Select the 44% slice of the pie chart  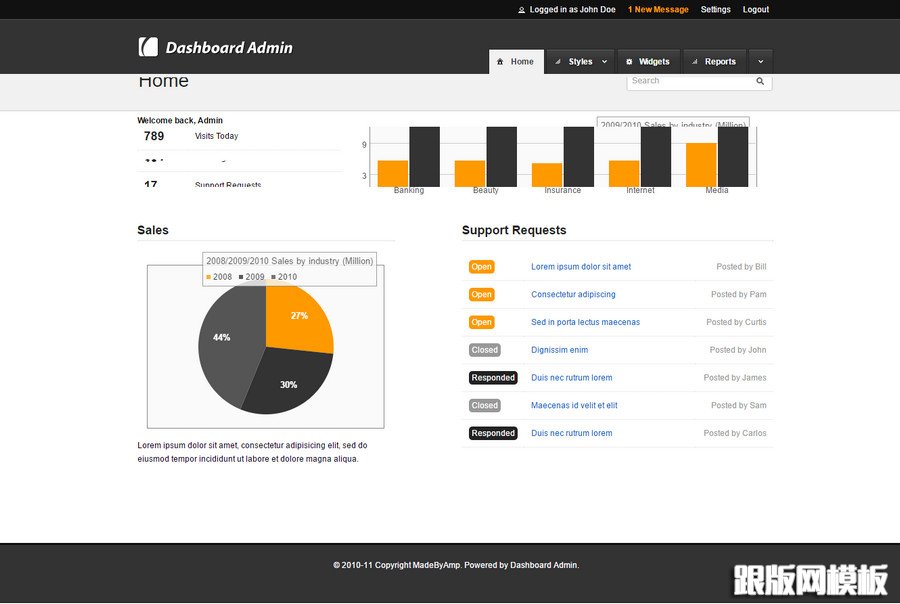[220, 338]
